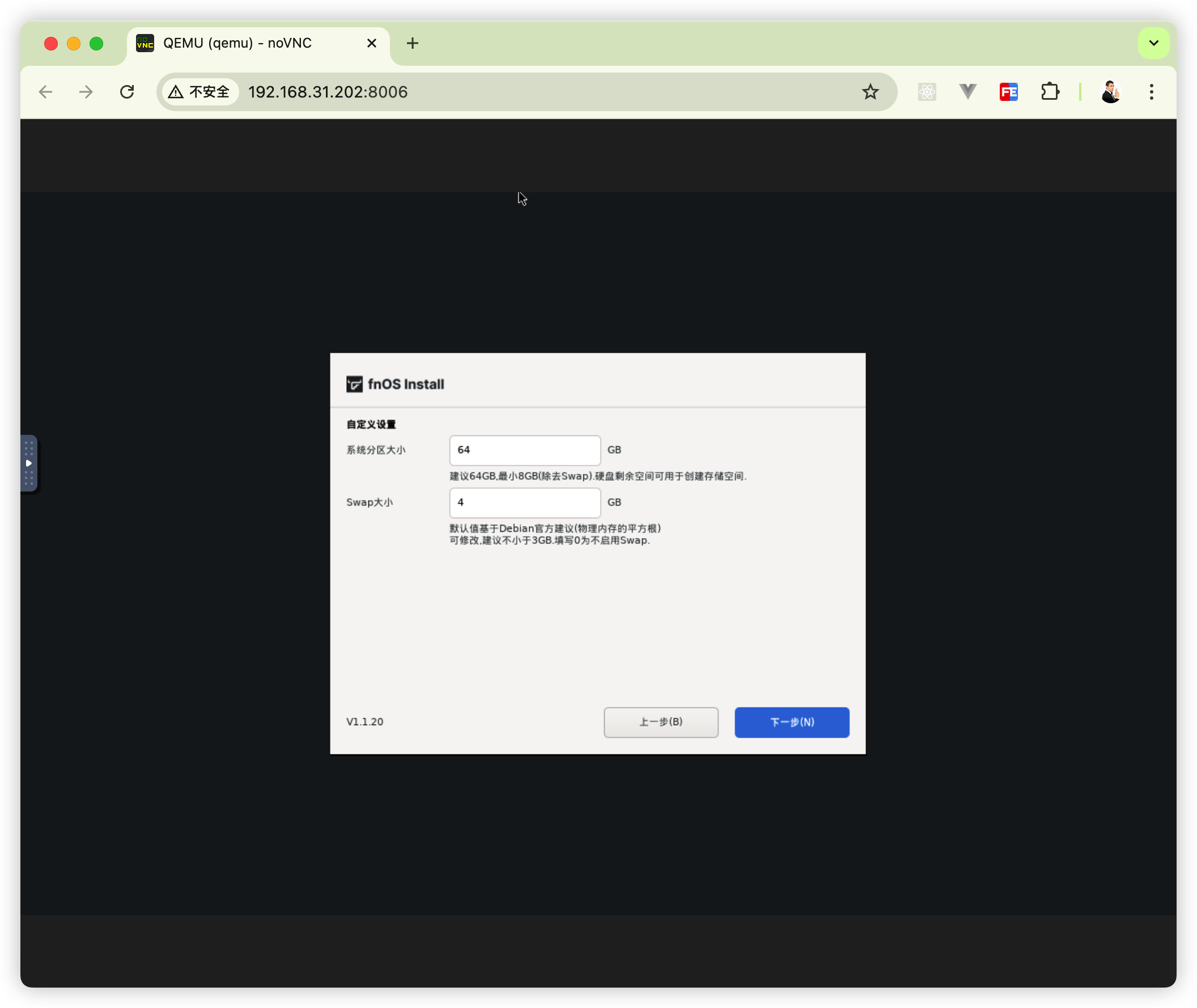Open the tab search dropdown arrow
Viewport: 1197px width, 1008px height.
pyautogui.click(x=1153, y=43)
